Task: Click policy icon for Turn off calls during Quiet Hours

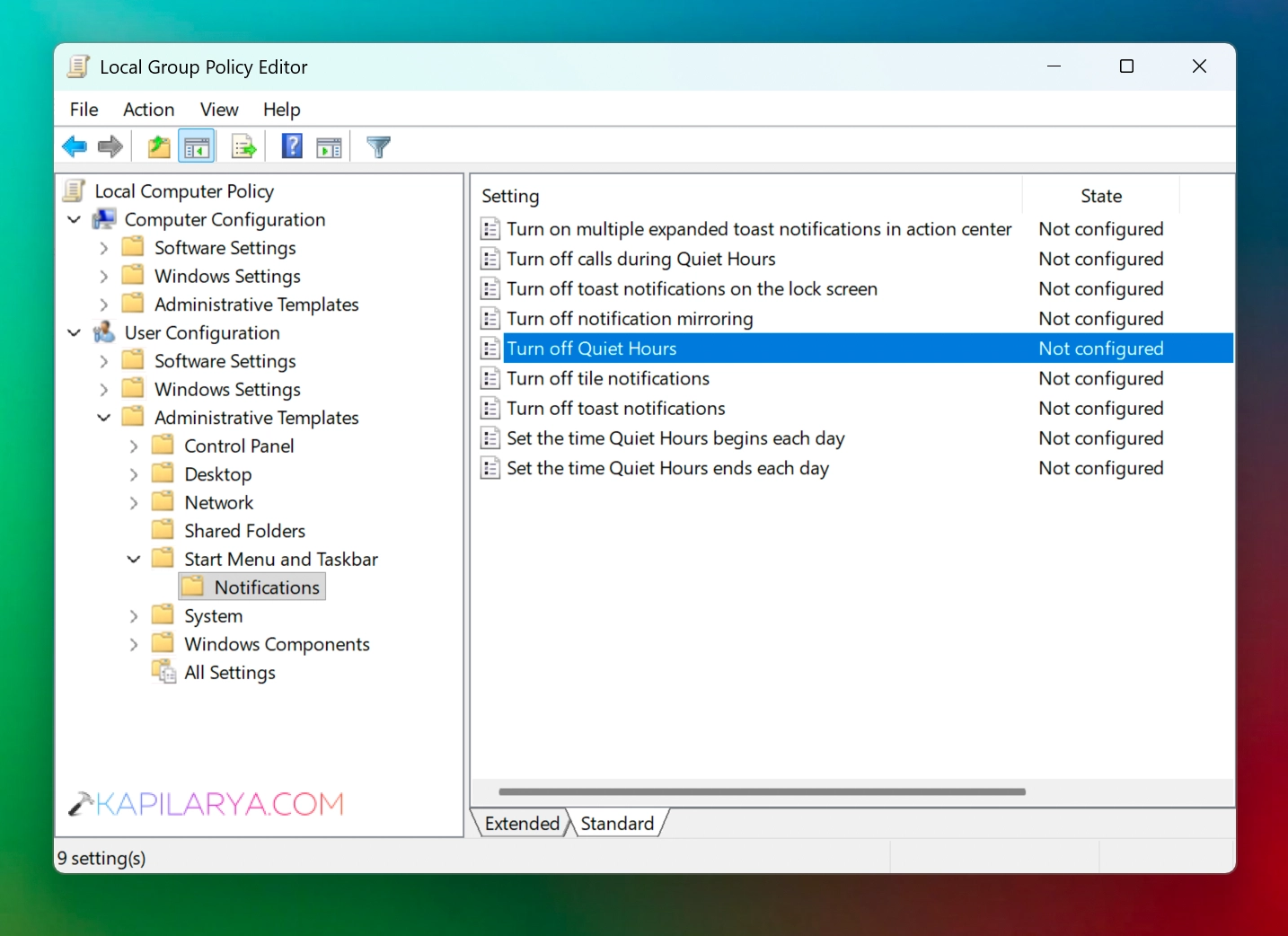Action: 490,259
